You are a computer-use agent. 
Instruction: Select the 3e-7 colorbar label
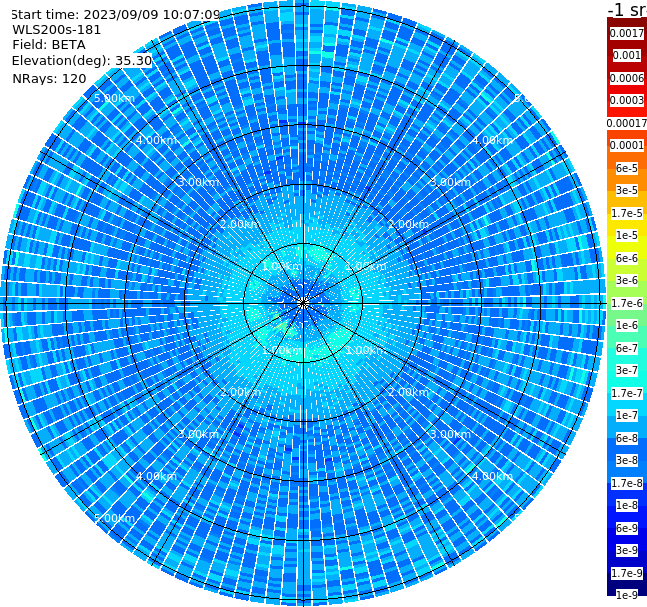pyautogui.click(x=627, y=370)
